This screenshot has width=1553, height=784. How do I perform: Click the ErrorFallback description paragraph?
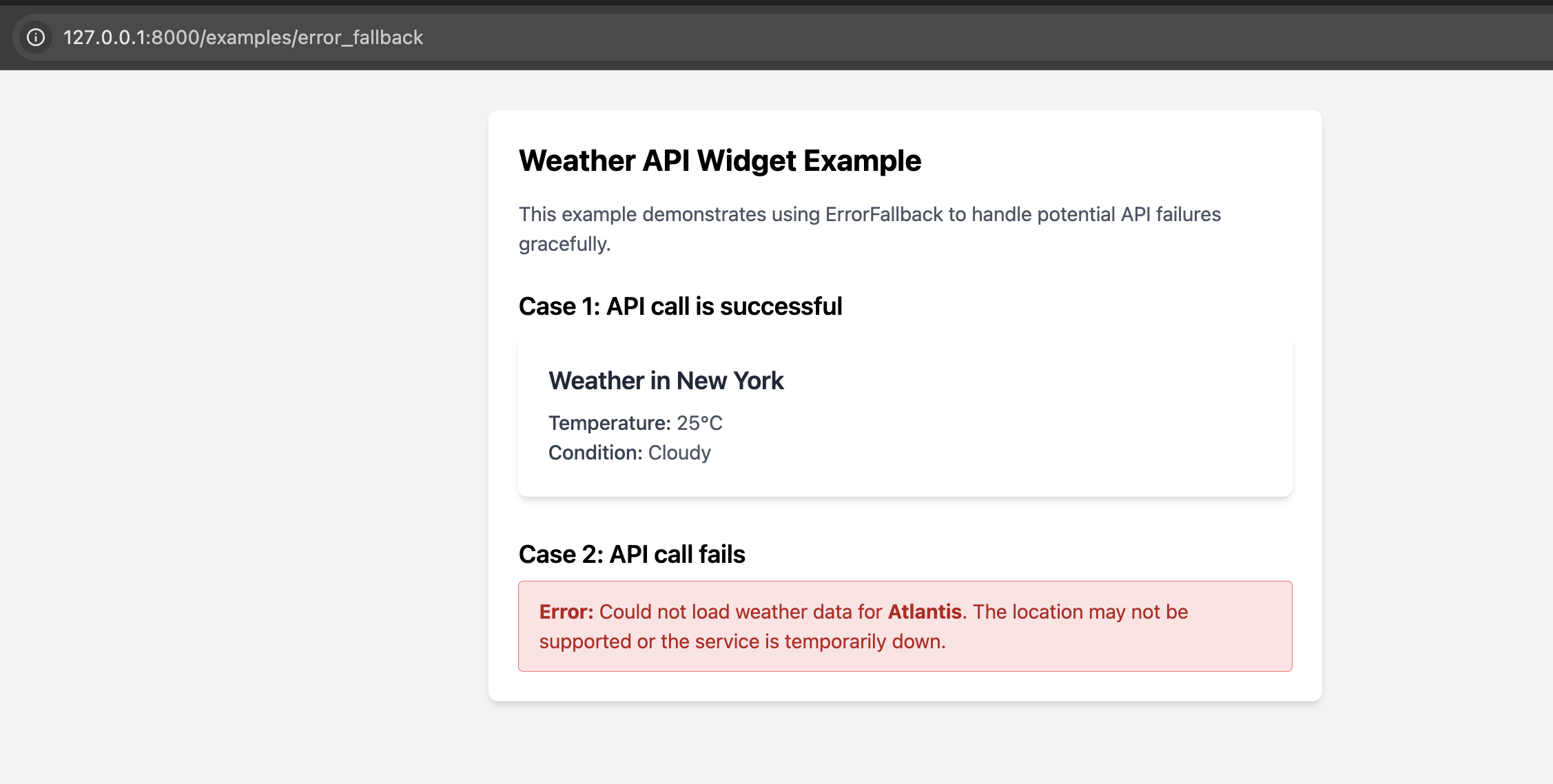869,215
